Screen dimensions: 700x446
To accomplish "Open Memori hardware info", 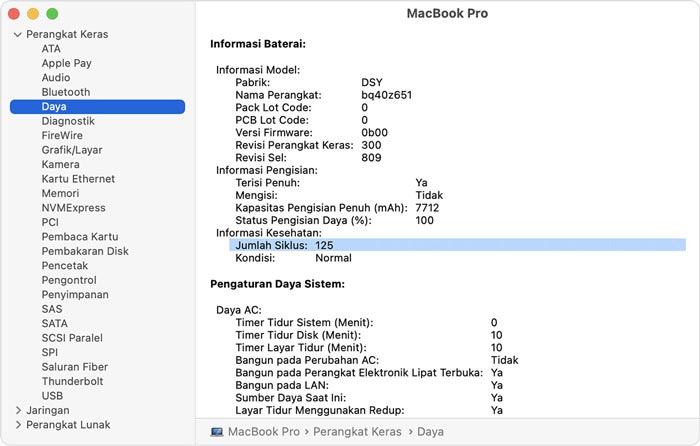I will [x=60, y=193].
